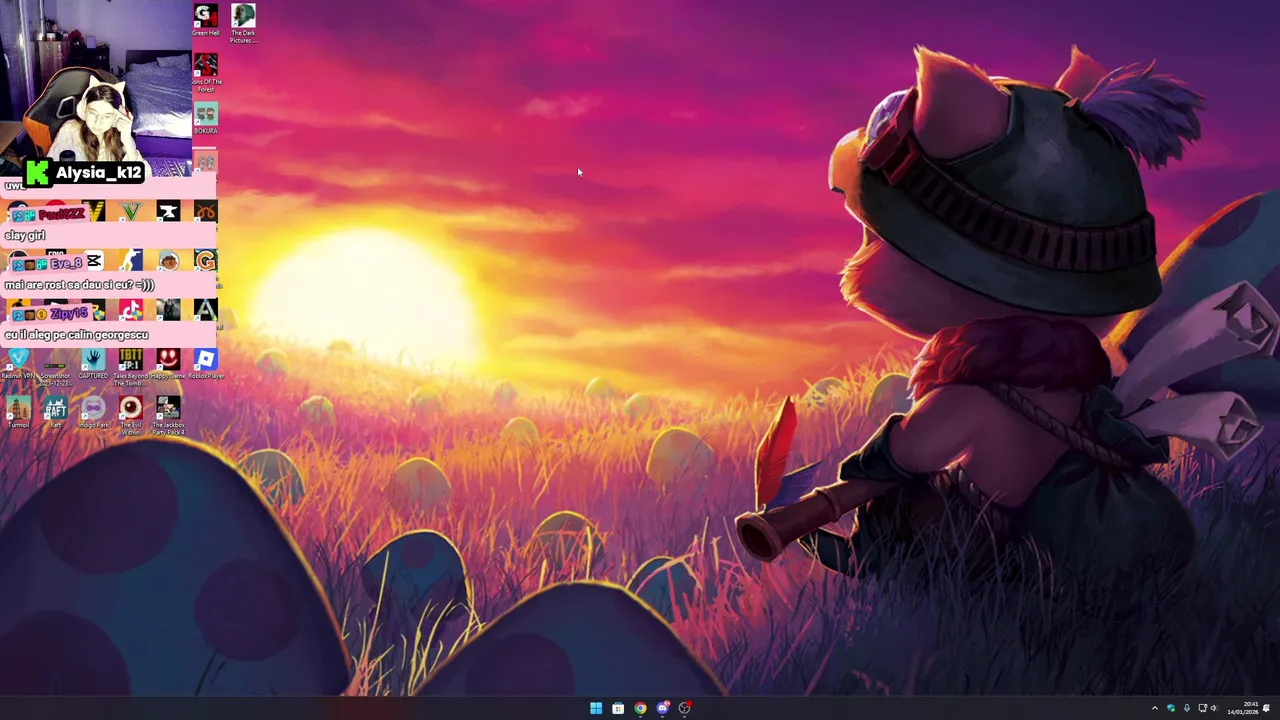Open Discord from the taskbar
The image size is (1280, 720).
[x=662, y=708]
